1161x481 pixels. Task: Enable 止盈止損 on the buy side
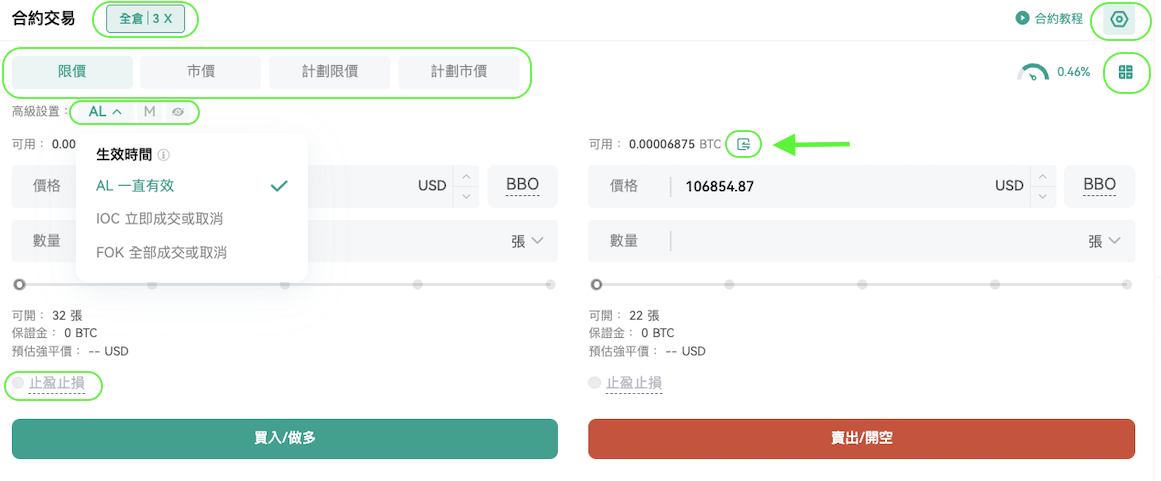click(18, 383)
